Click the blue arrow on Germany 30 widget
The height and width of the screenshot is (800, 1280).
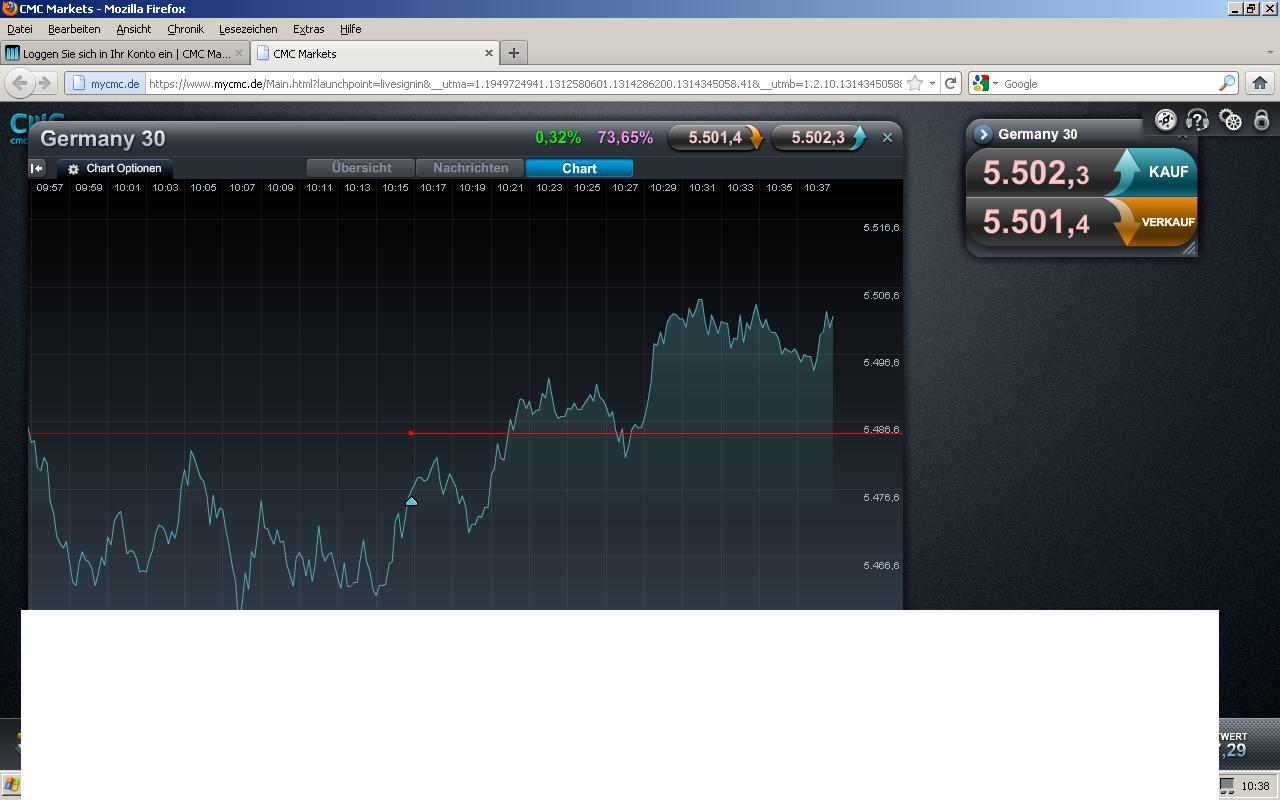coord(983,134)
